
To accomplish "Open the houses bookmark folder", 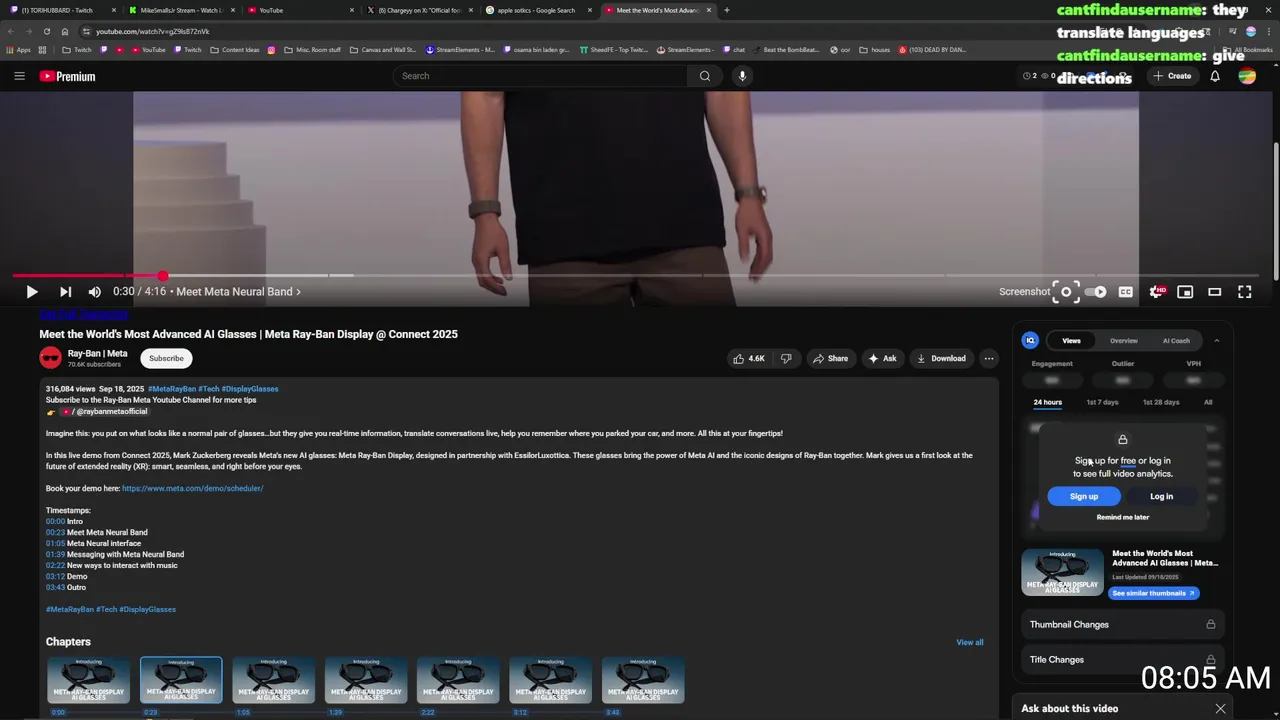I will tap(874, 49).
